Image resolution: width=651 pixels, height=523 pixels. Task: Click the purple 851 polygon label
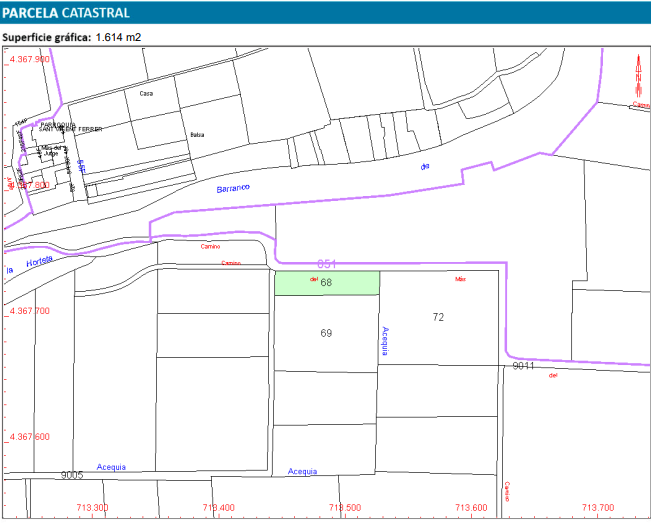pyautogui.click(x=327, y=263)
